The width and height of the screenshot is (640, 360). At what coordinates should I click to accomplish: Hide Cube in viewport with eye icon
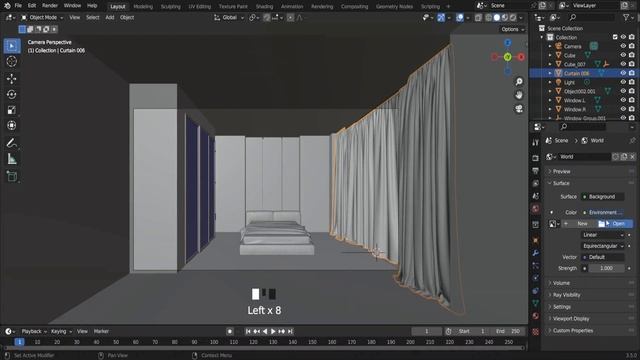[623, 55]
